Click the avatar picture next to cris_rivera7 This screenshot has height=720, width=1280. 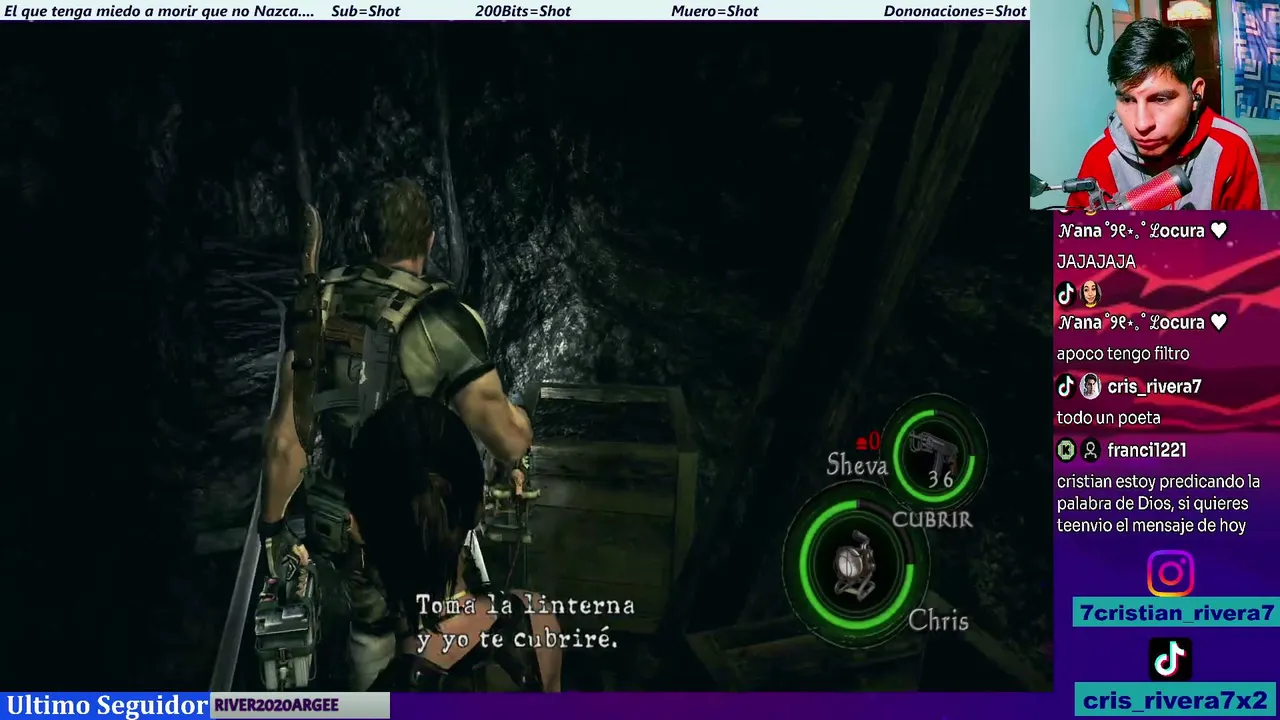1089,386
